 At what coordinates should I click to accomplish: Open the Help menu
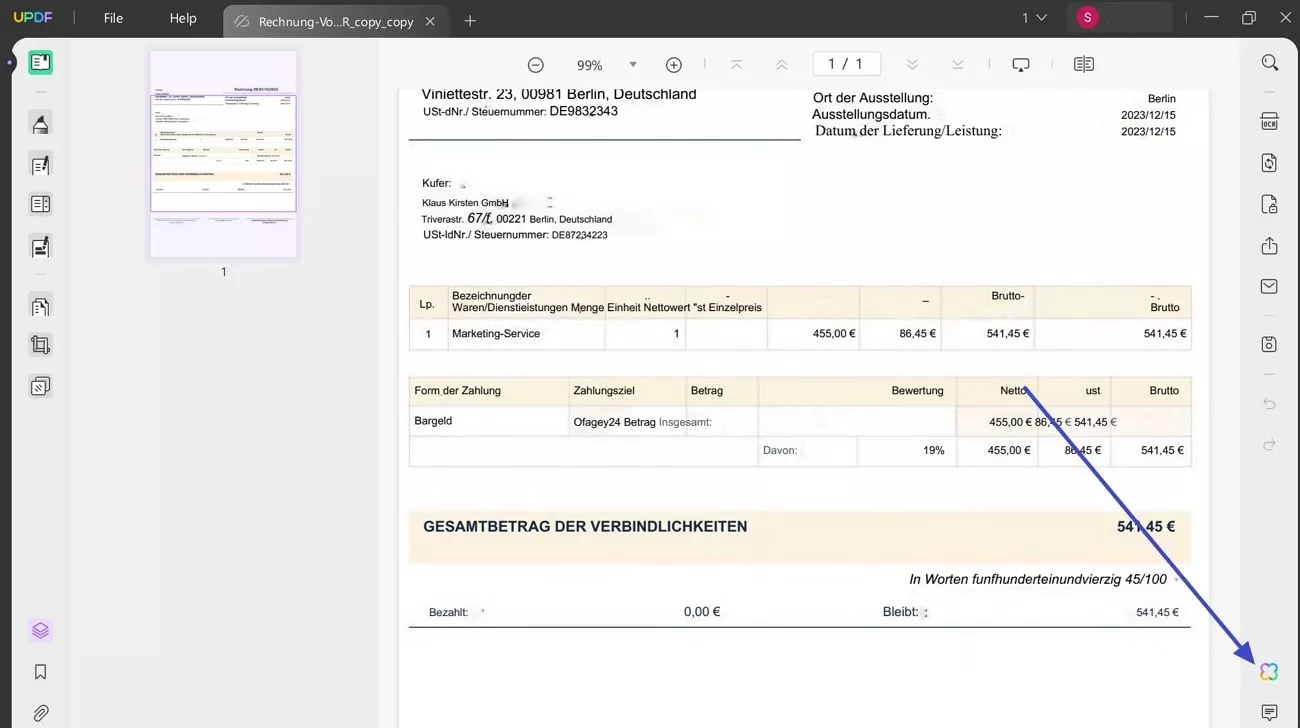(182, 17)
